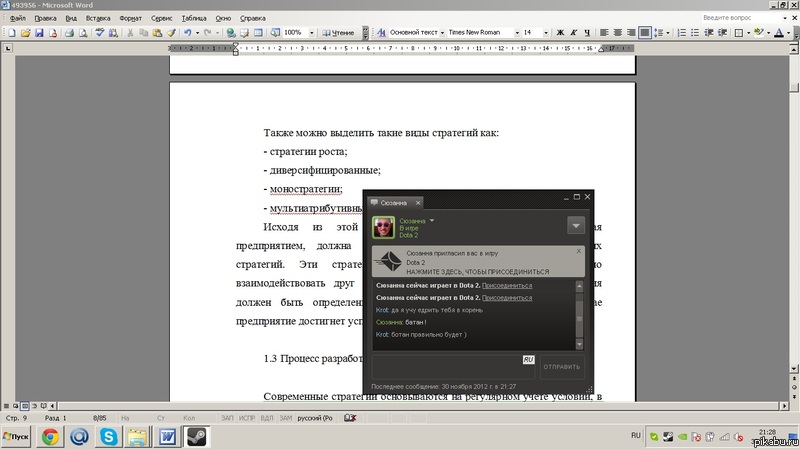Open the Styles and Formatting pane
800x449 pixels.
coord(381,33)
